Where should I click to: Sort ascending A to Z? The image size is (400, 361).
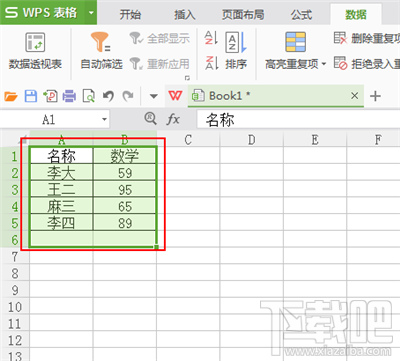coord(211,38)
